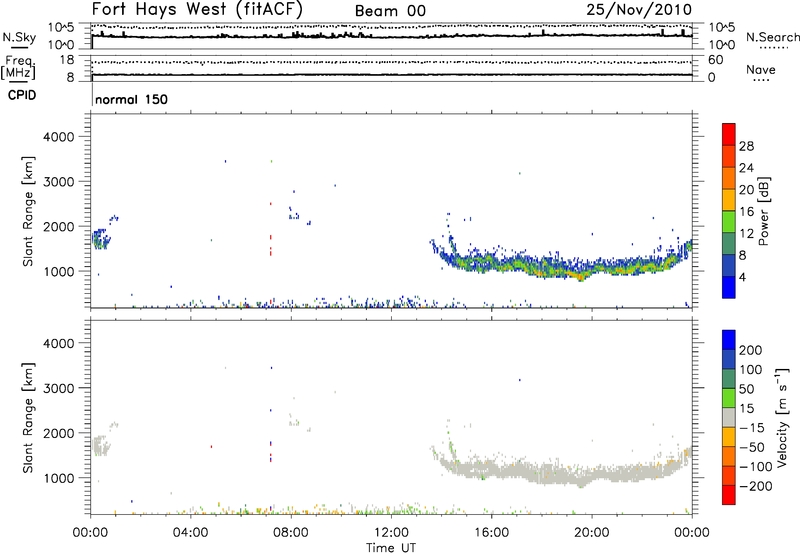Click the 4 tick on Power colorbar
This screenshot has width=800, height=554.
tap(742, 278)
